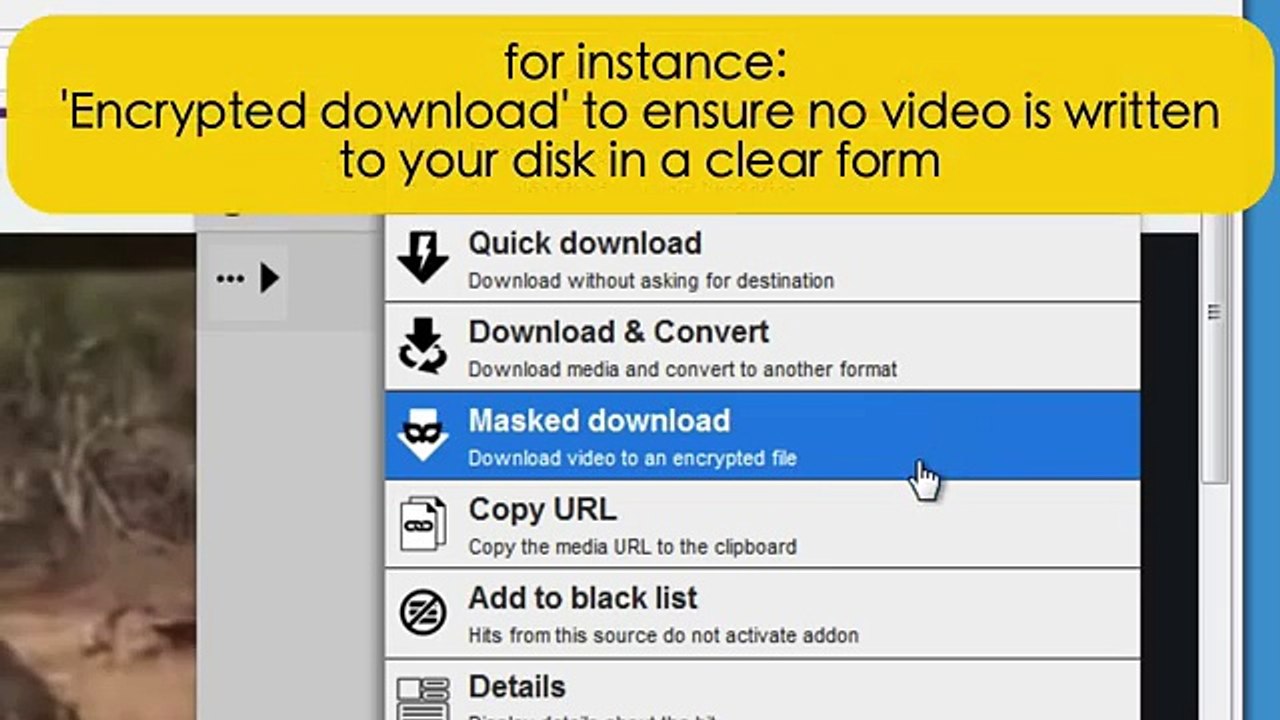Click 'Download video to an encrypted file' text
This screenshot has height=720, width=1280.
point(633,459)
